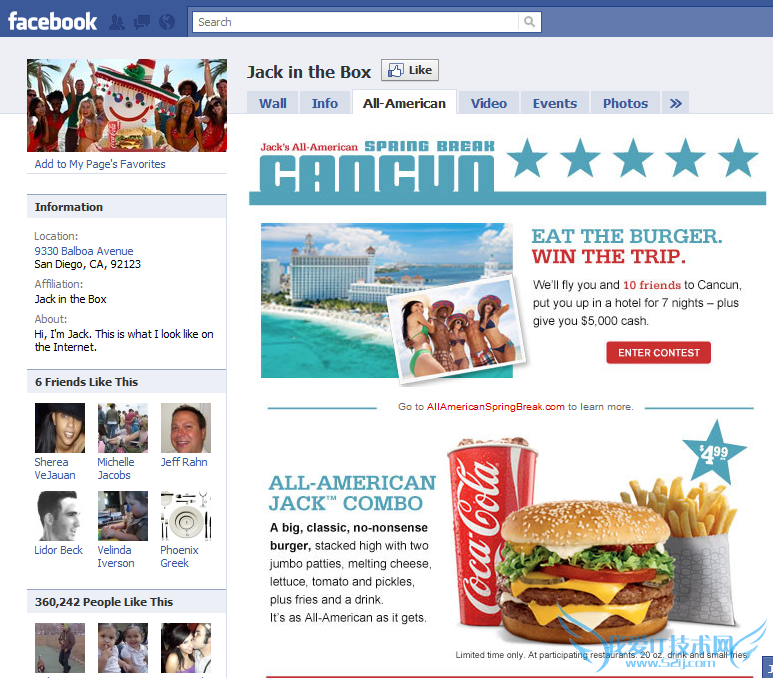773x678 pixels.
Task: Switch to the Wall tab
Action: point(273,103)
